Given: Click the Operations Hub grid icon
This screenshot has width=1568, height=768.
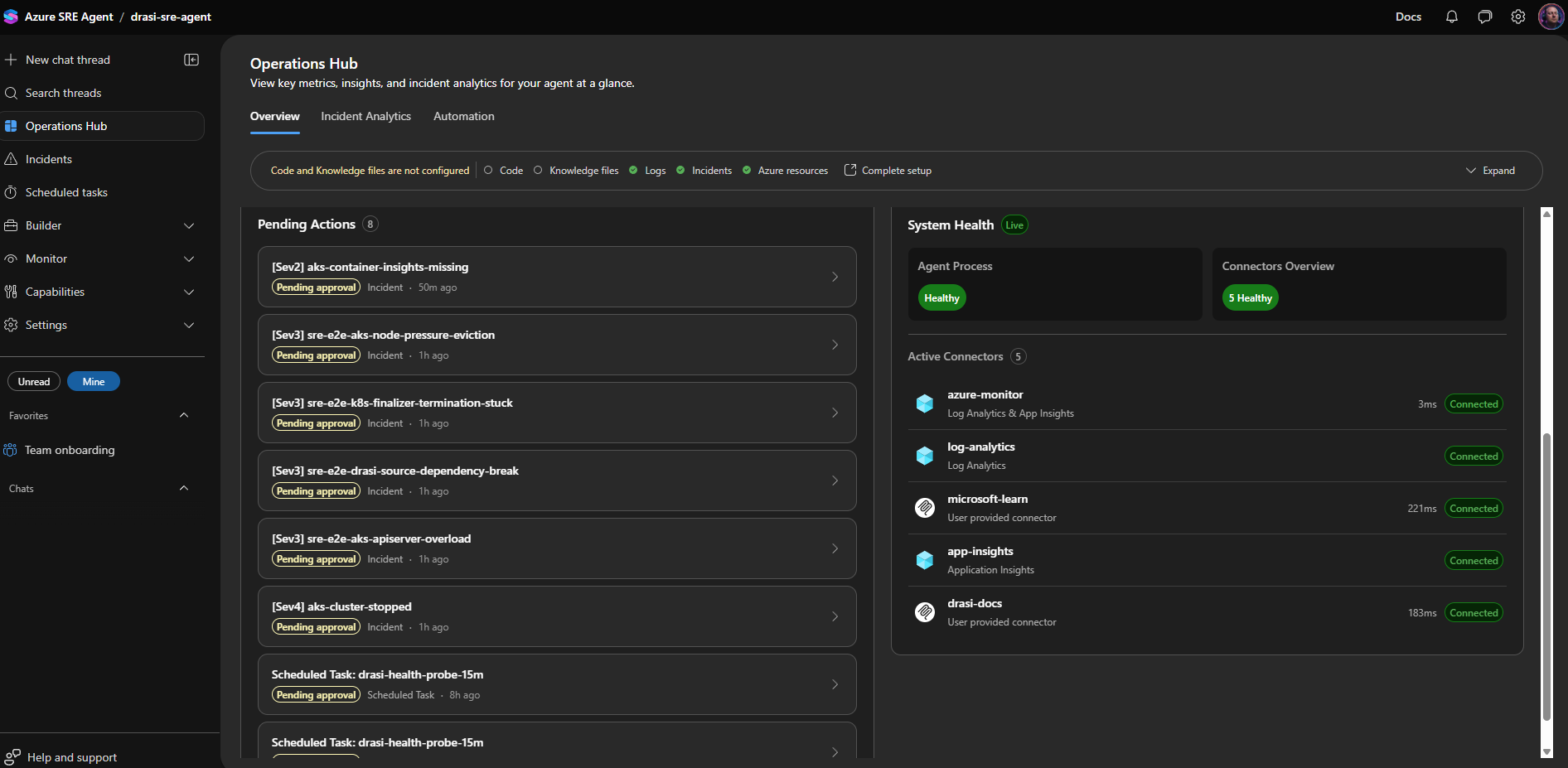Looking at the screenshot, I should click(x=11, y=126).
